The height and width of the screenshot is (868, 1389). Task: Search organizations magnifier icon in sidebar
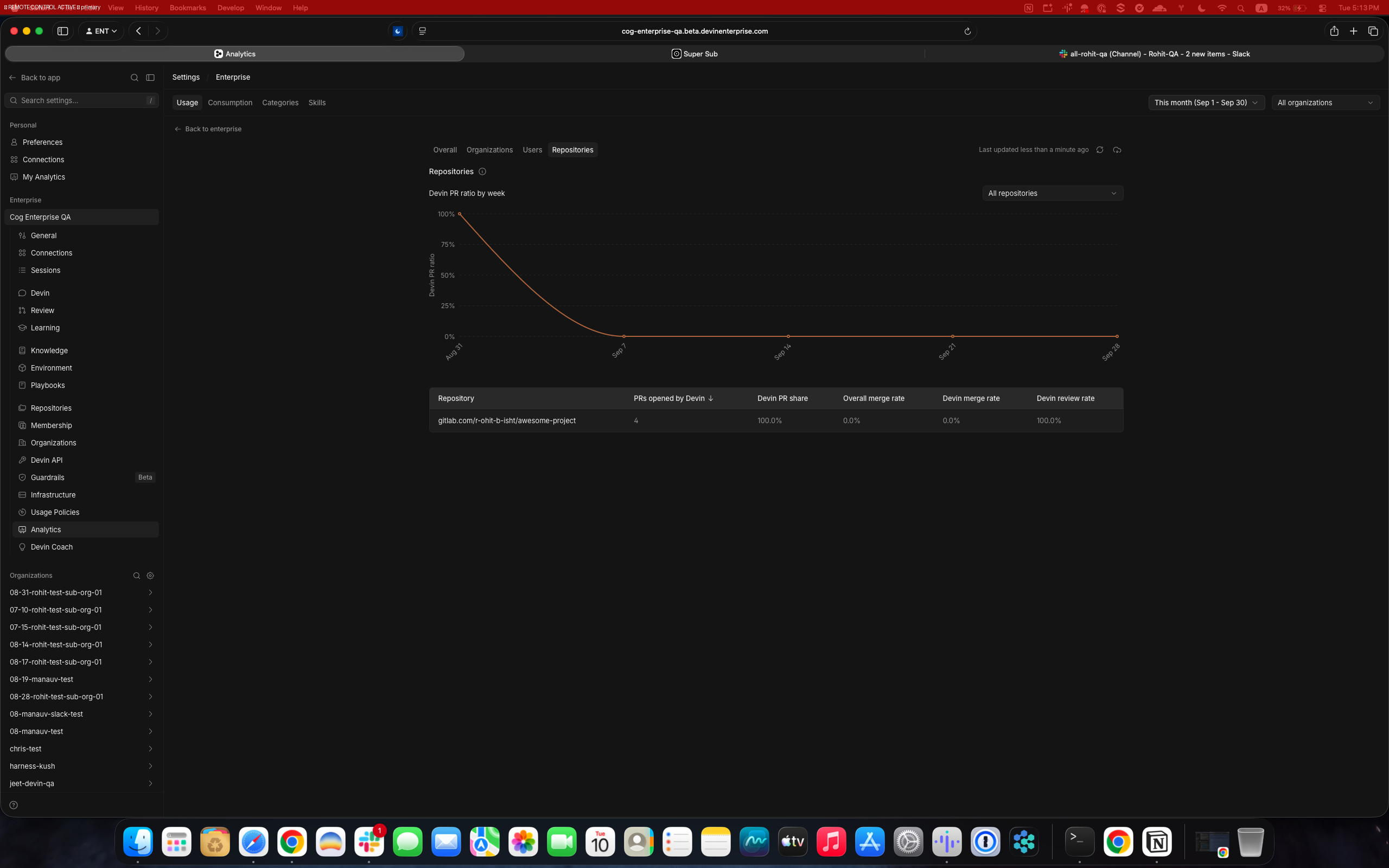pos(137,575)
